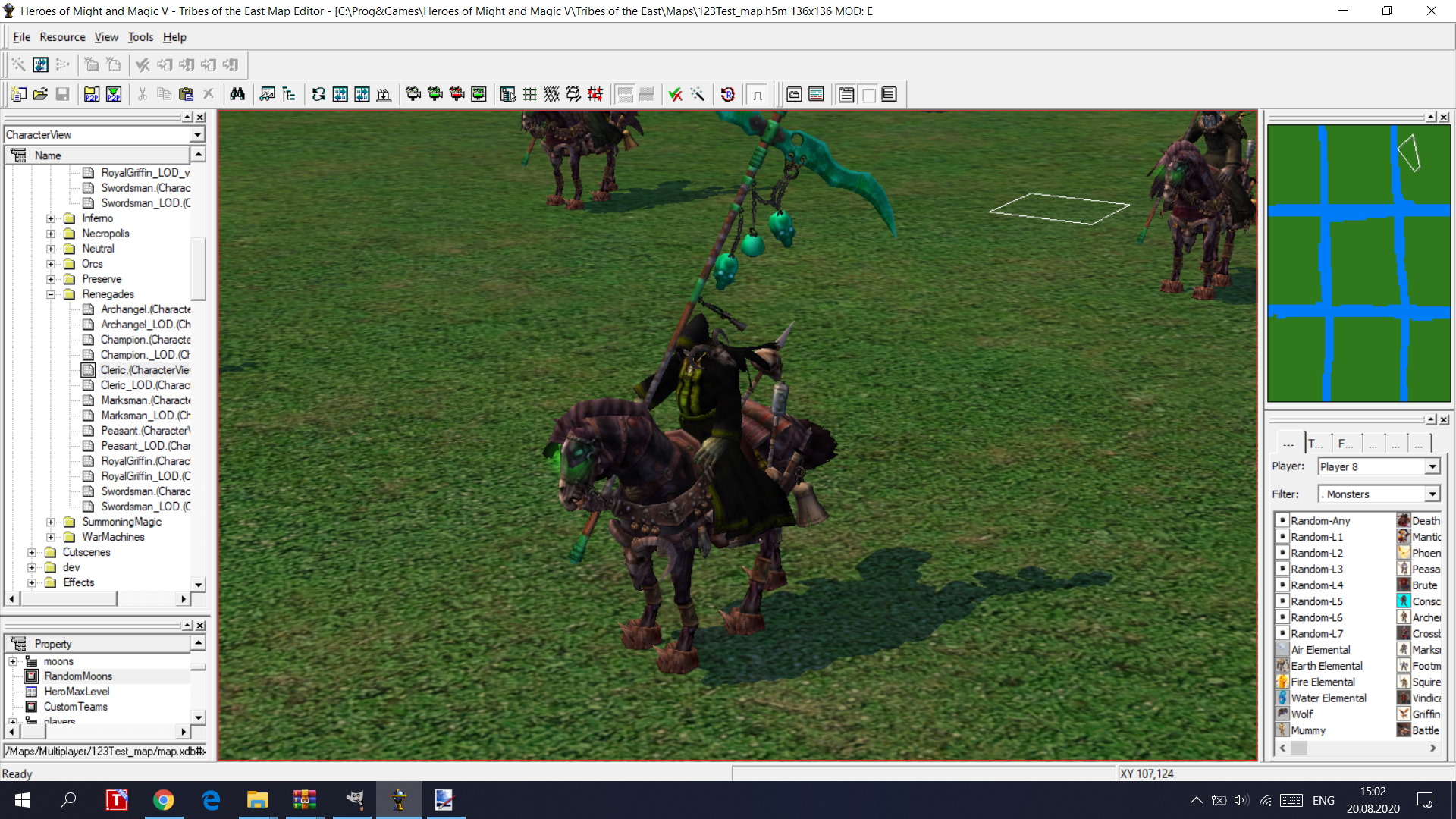Click the text lines panel toolbar icon

point(890,94)
